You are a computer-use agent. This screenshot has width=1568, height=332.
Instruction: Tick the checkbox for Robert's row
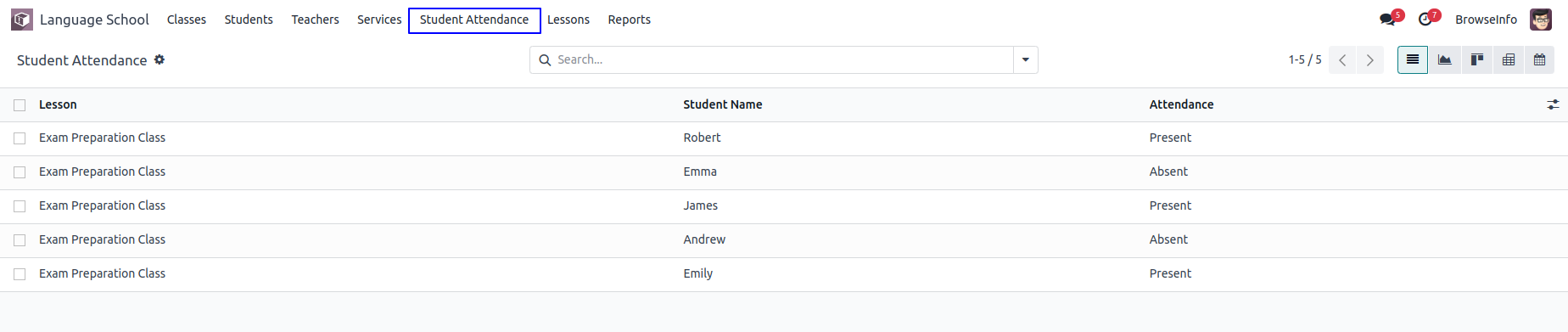[x=20, y=138]
